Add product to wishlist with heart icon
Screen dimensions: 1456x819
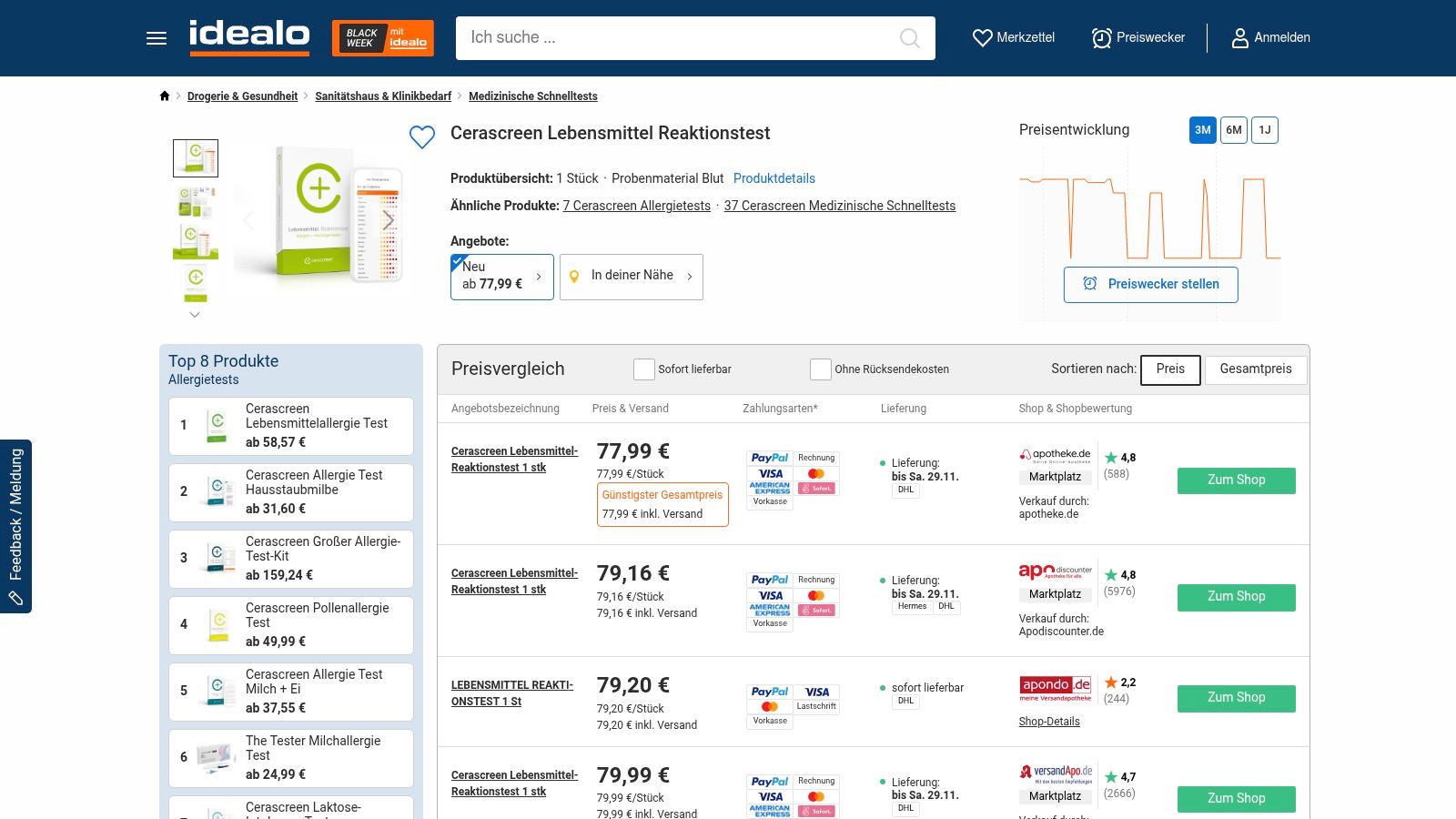point(422,137)
